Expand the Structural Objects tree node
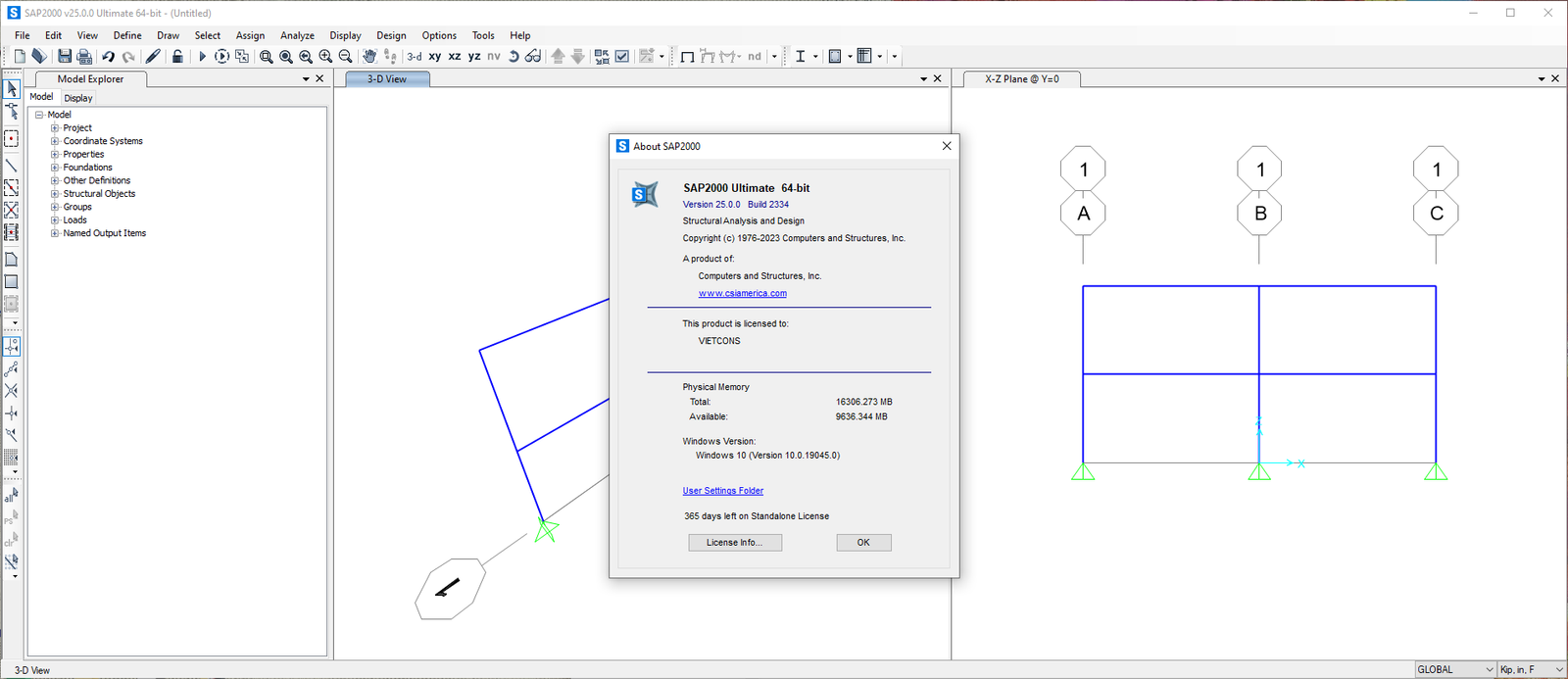The width and height of the screenshot is (1568, 679). pyautogui.click(x=55, y=194)
